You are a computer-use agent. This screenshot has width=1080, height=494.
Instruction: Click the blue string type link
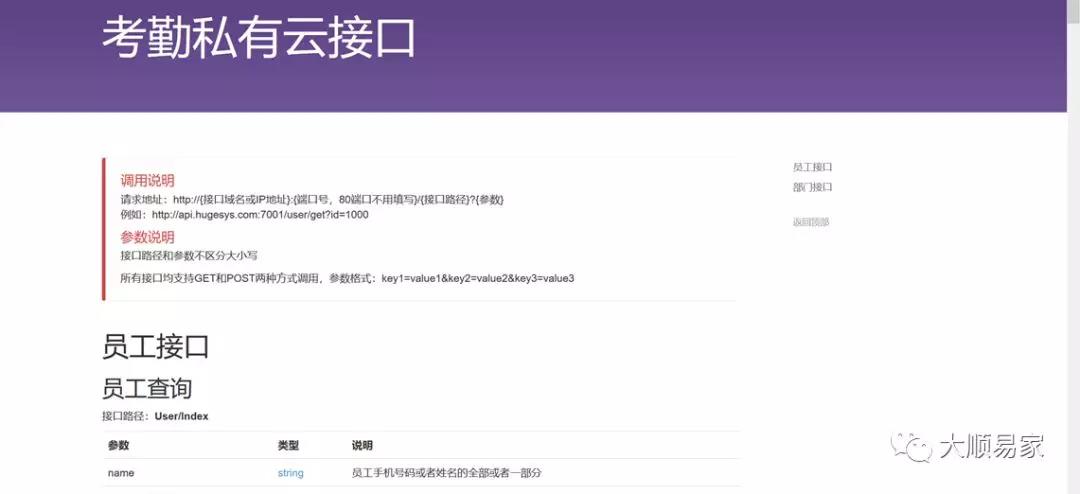coord(290,473)
